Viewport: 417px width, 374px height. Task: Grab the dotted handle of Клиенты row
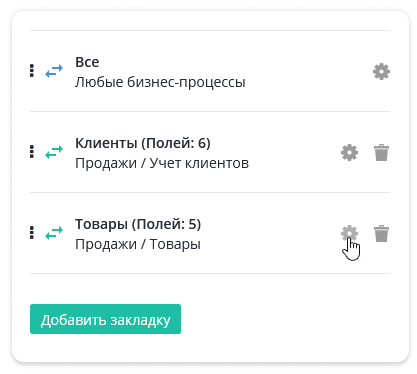coord(32,152)
